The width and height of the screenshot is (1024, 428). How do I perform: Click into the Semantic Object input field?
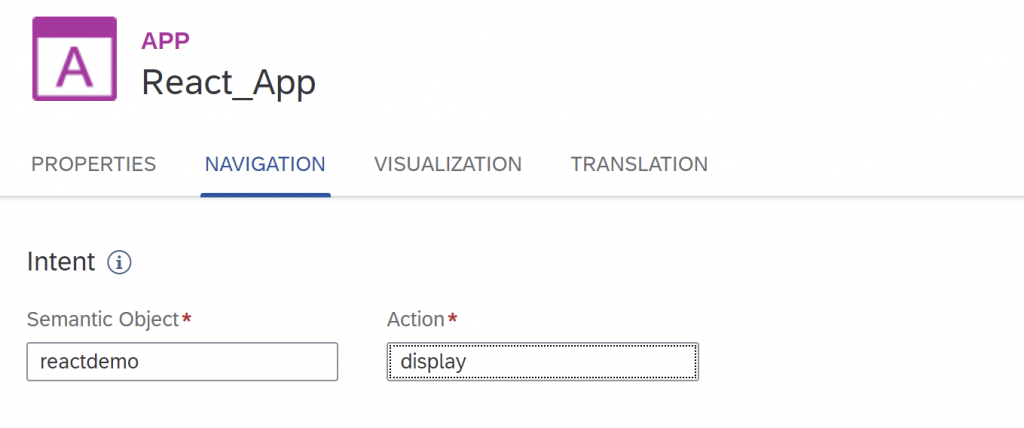pos(182,361)
